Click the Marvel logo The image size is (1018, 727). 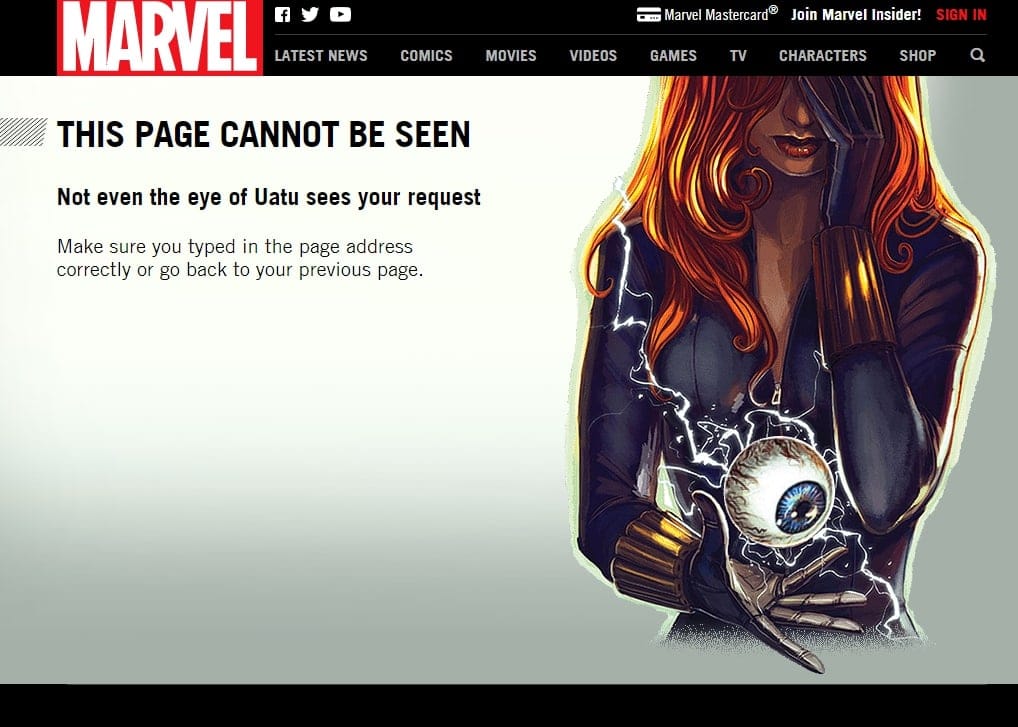click(x=159, y=38)
